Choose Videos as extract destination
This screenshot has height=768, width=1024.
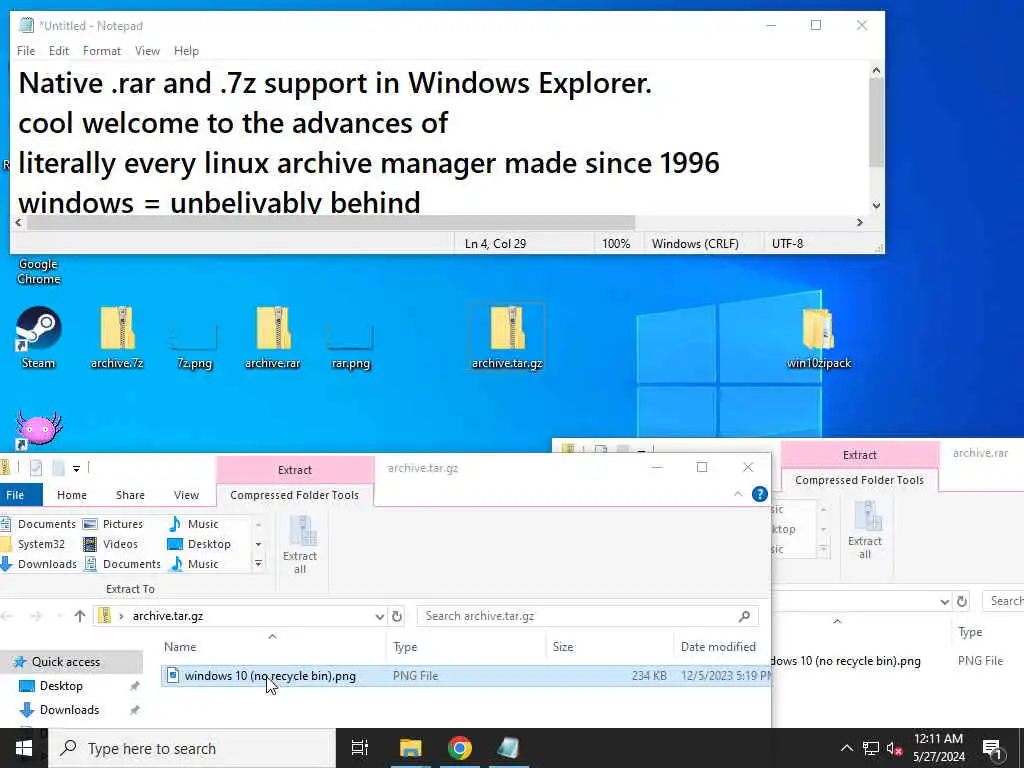pyautogui.click(x=111, y=544)
